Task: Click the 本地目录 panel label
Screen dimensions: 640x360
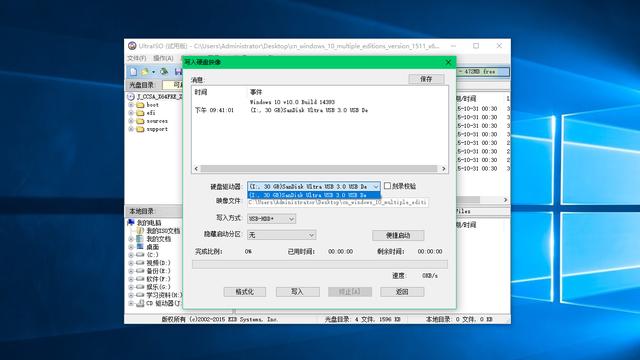Action: click(142, 211)
